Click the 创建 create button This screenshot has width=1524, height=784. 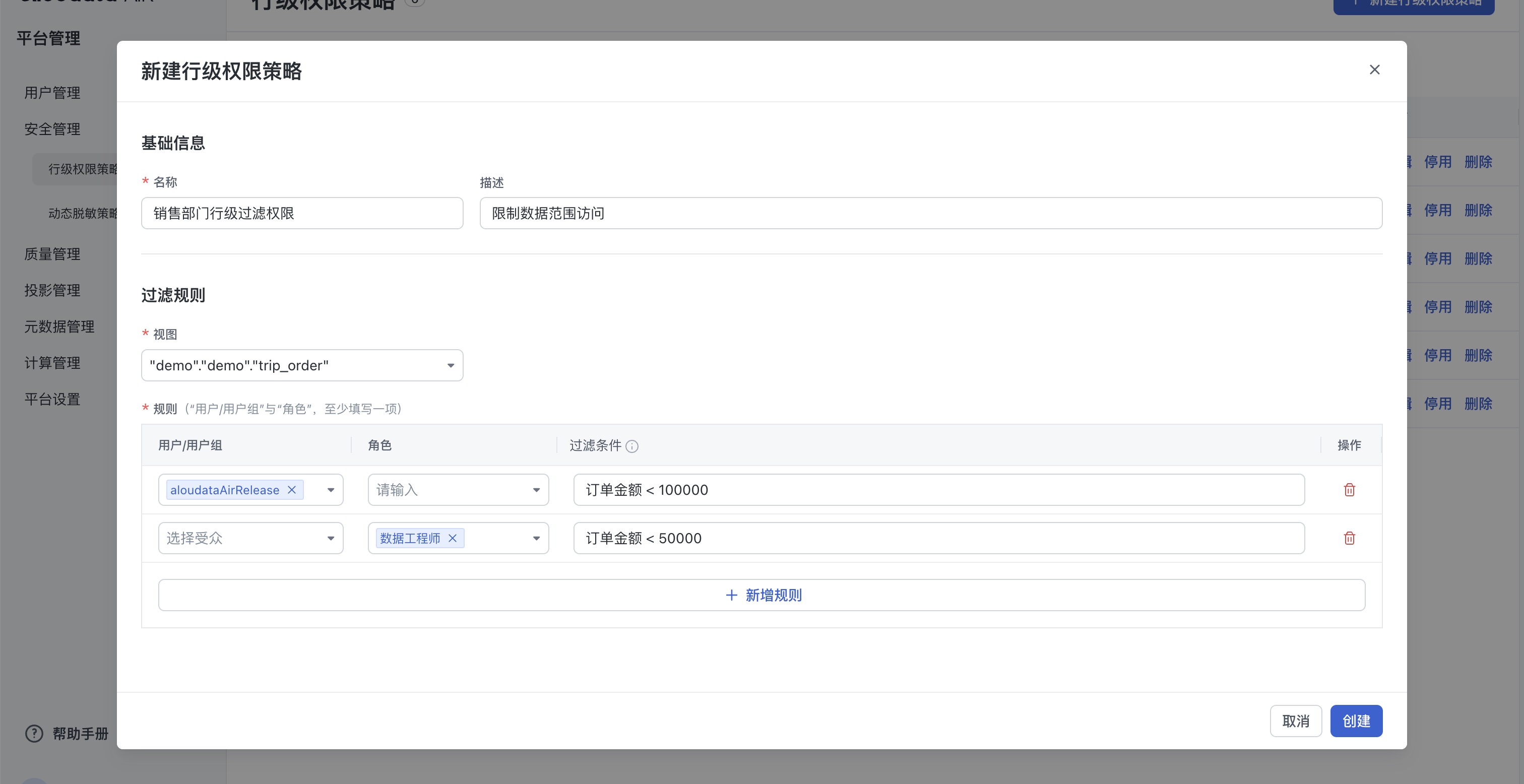click(1356, 722)
